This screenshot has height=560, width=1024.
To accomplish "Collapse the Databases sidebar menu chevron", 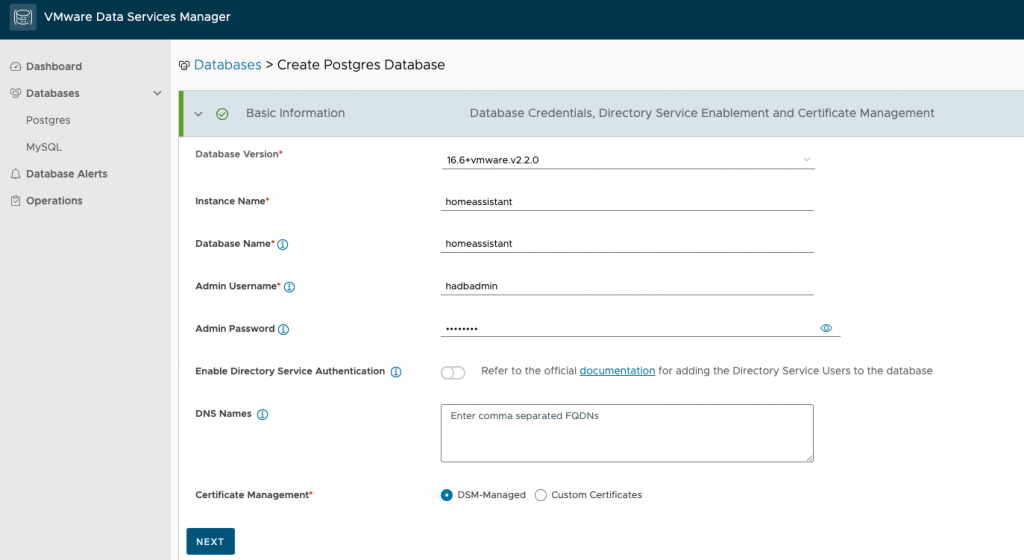I will coord(157,93).
